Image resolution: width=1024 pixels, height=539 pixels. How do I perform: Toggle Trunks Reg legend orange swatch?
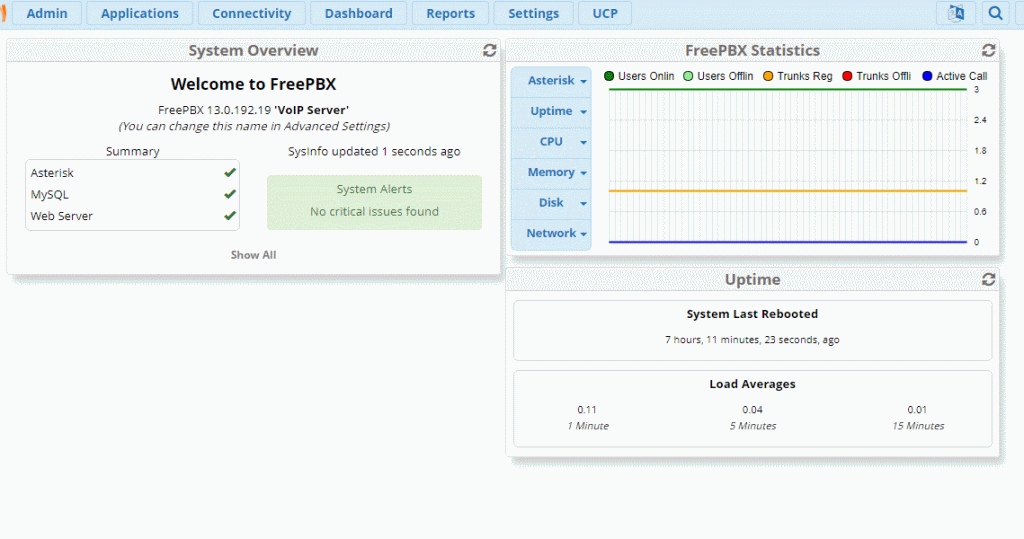click(x=768, y=76)
